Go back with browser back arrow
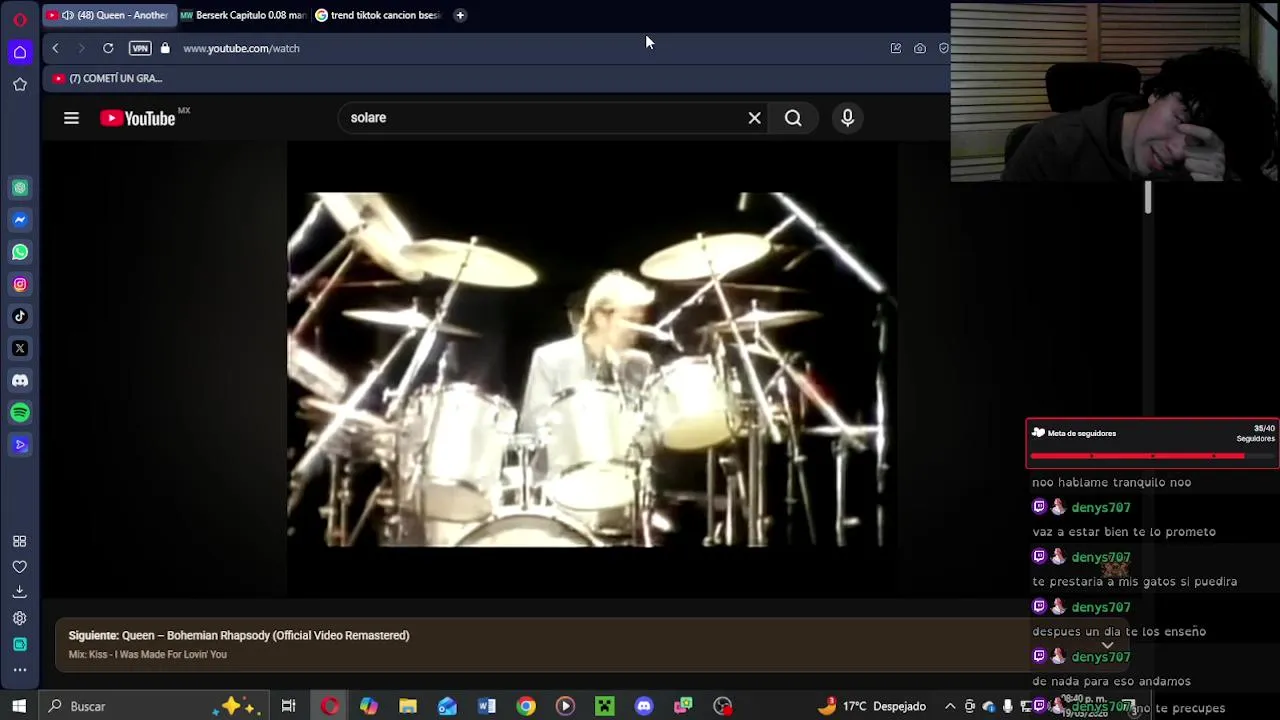The height and width of the screenshot is (720, 1280). click(x=55, y=48)
